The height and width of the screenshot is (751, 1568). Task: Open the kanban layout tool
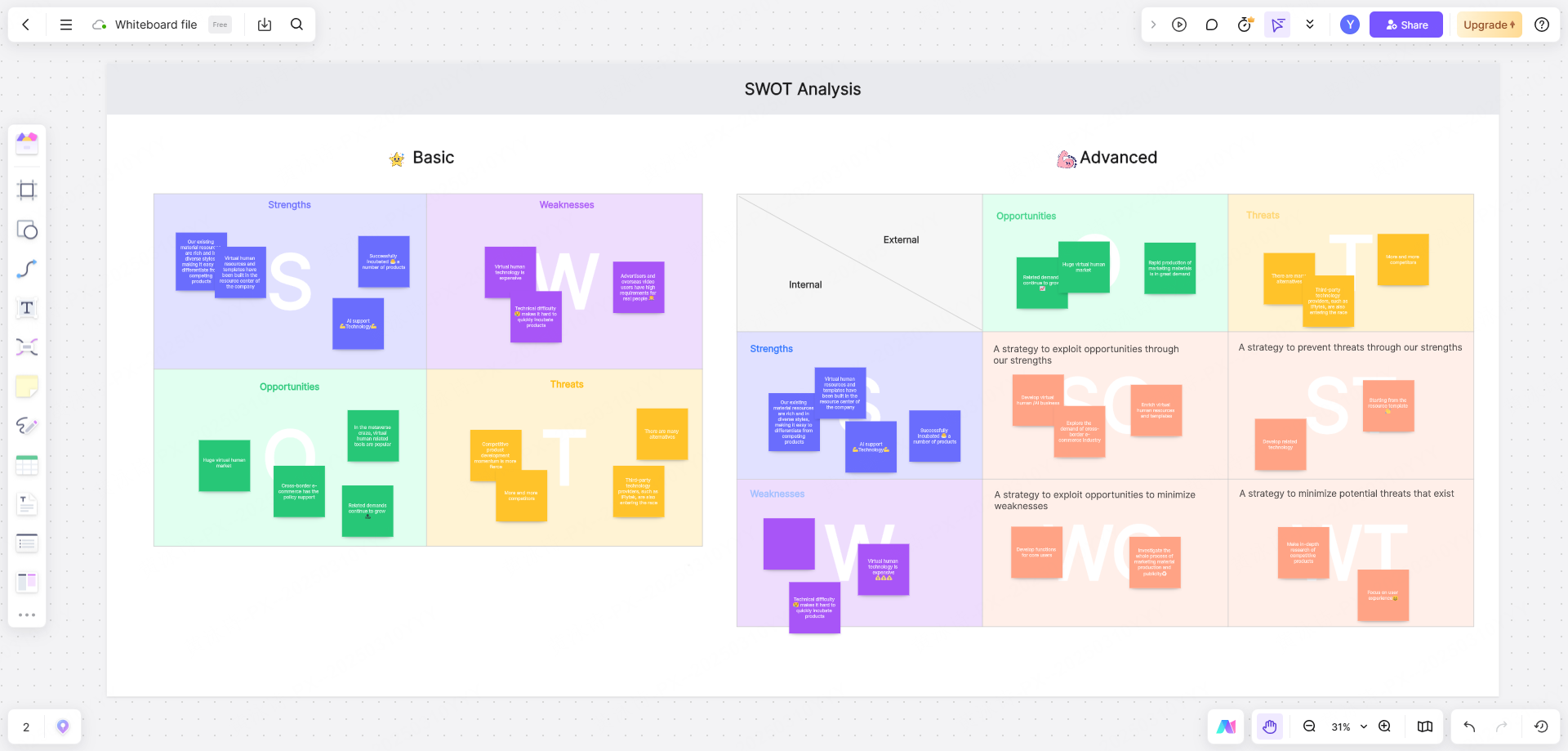point(27,582)
